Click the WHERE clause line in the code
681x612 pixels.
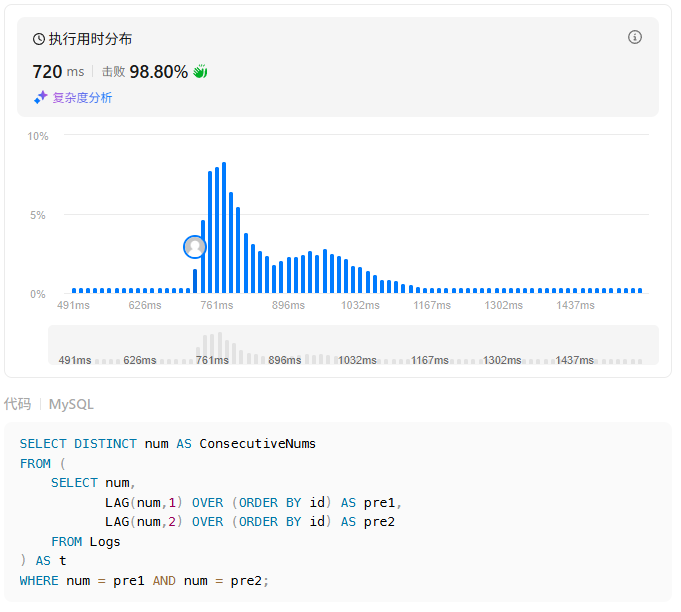[144, 580]
